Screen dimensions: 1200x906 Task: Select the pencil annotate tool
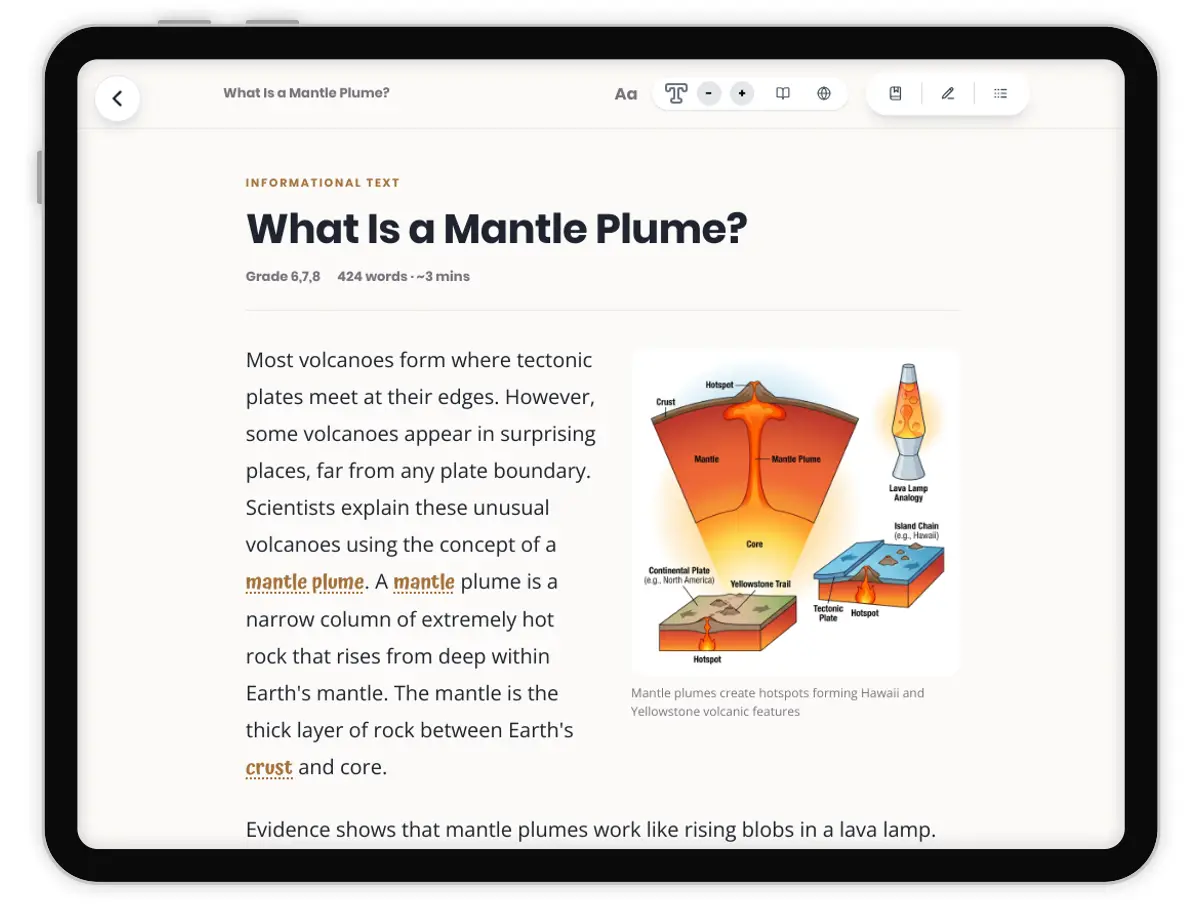pos(948,94)
